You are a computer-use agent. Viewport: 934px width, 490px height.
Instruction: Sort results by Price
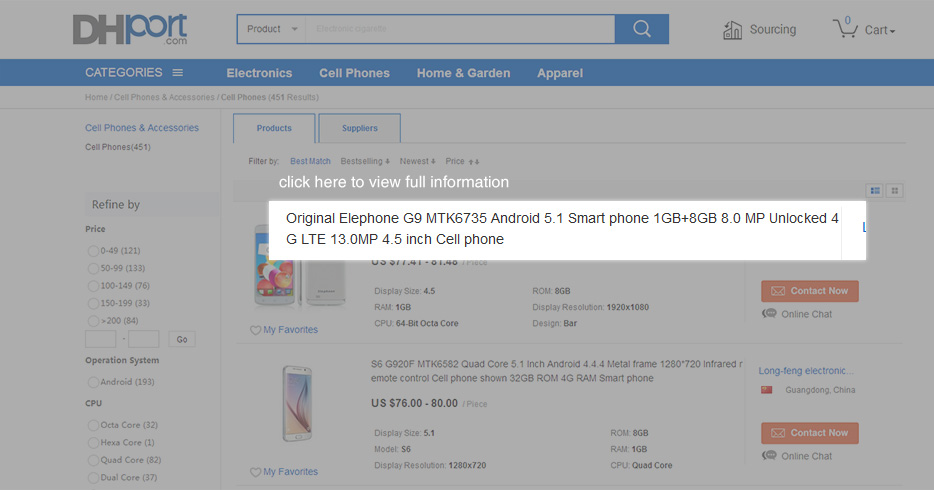(x=462, y=161)
